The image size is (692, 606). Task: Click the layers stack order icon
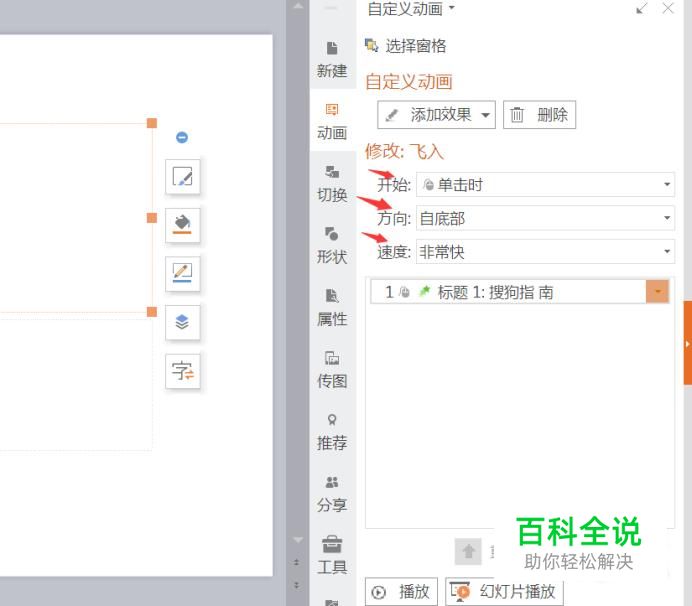coord(182,322)
